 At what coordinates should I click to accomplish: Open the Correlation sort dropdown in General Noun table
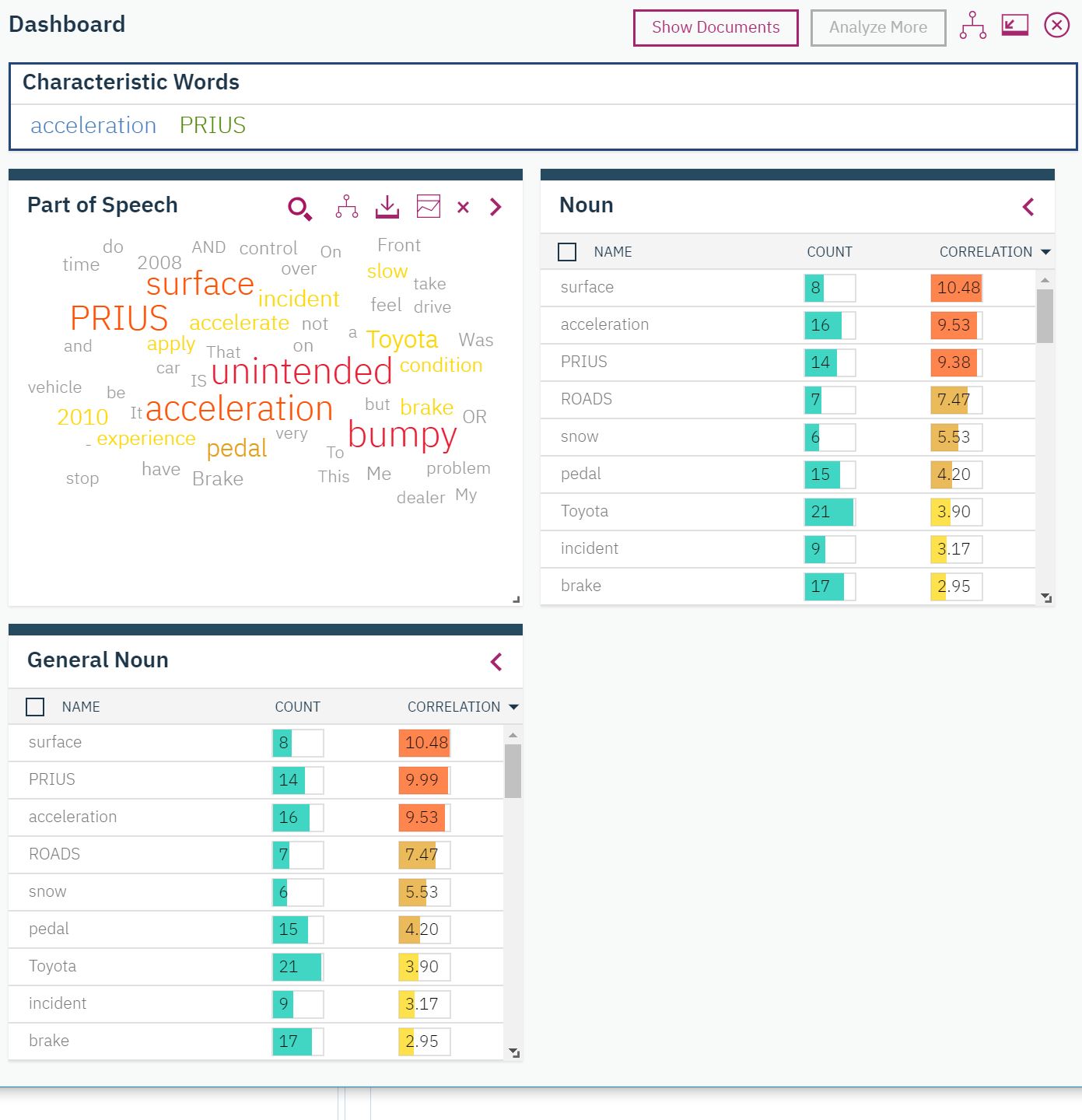(513, 707)
